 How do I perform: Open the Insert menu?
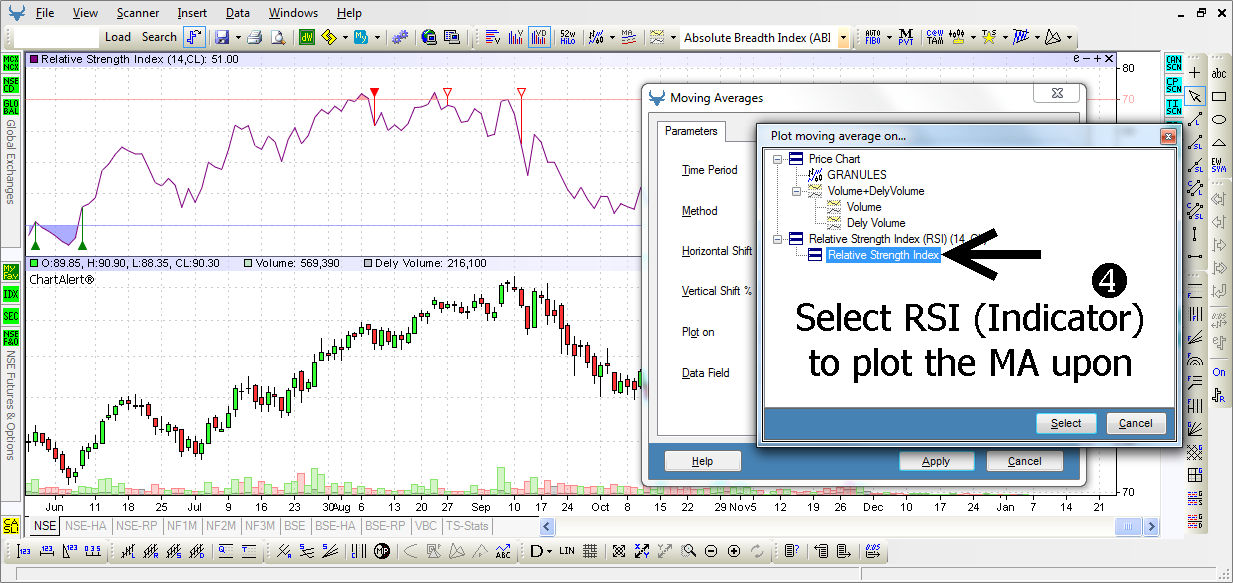coord(193,13)
